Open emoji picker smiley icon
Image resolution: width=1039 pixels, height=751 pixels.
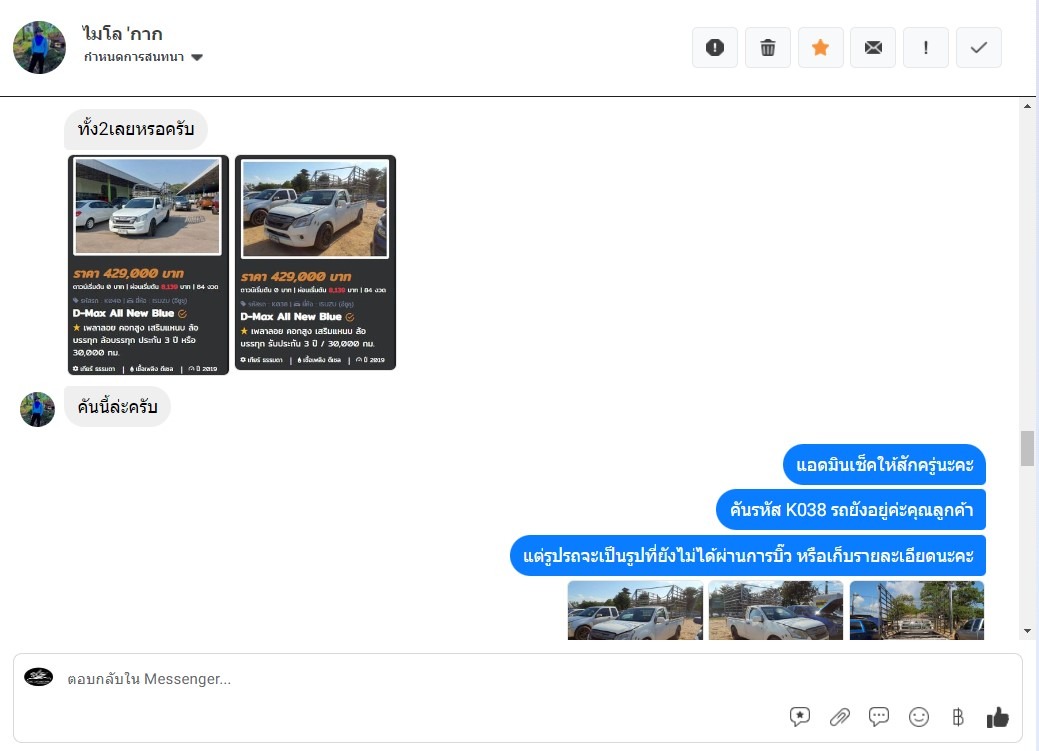click(918, 717)
